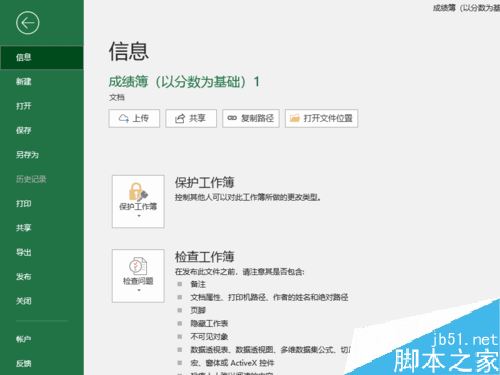
Task: Click the 检查工作簿 section heading
Action: point(204,257)
